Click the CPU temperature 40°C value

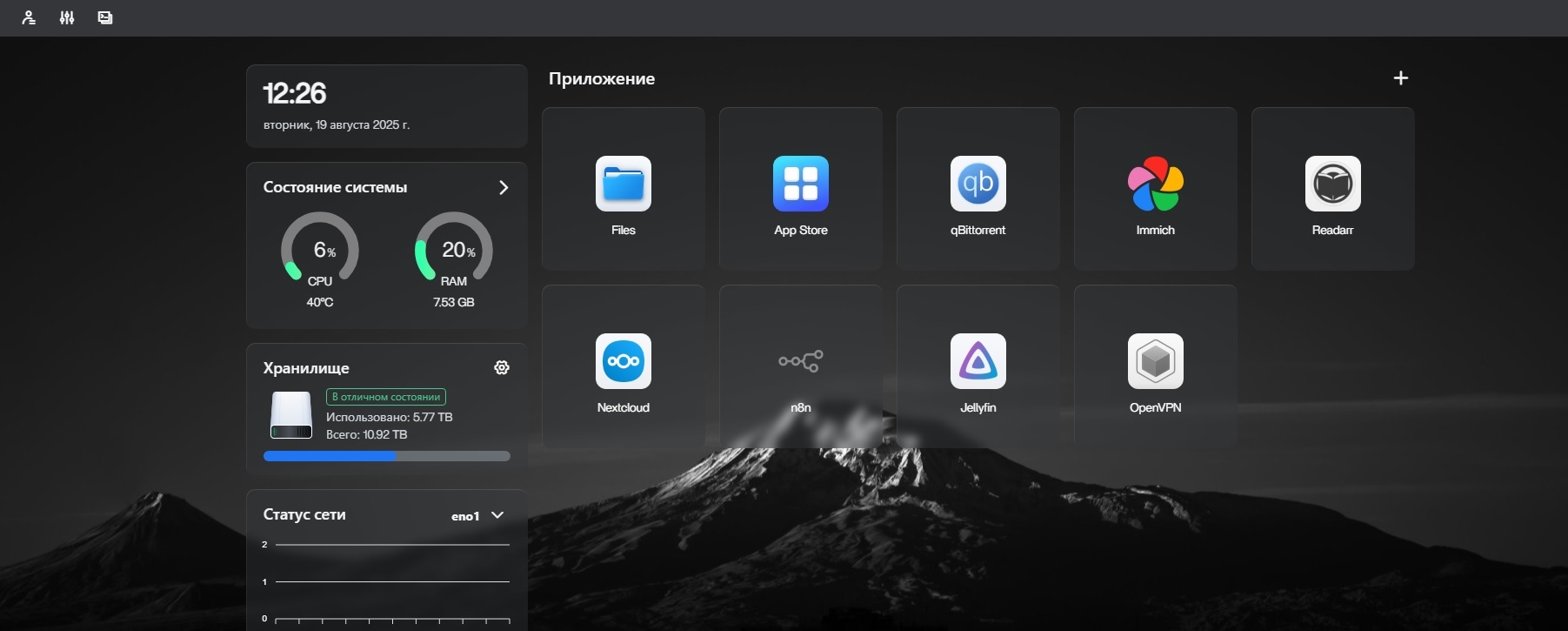[x=320, y=302]
